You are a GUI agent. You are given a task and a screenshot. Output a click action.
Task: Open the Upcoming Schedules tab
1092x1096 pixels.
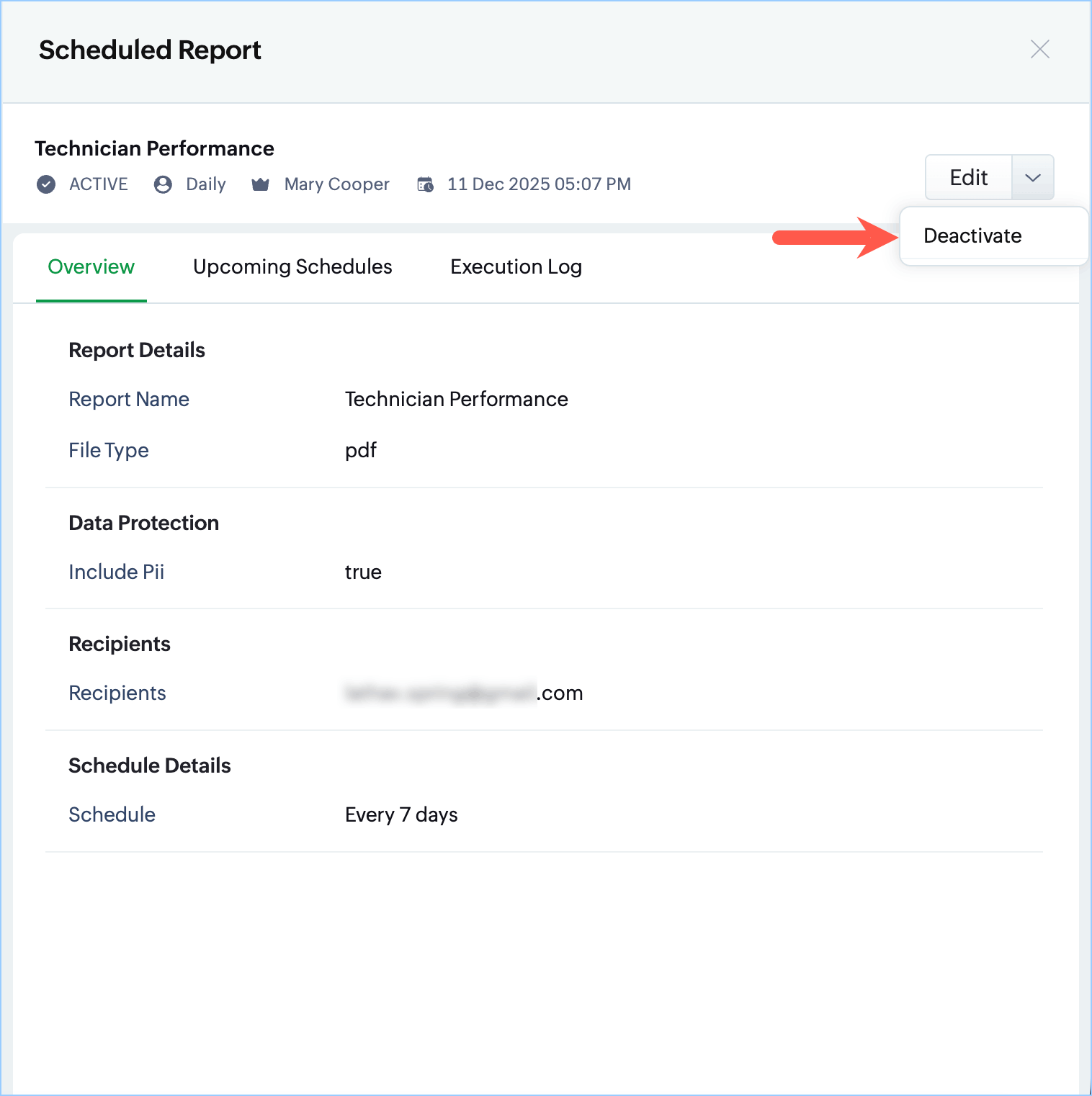pos(292,266)
